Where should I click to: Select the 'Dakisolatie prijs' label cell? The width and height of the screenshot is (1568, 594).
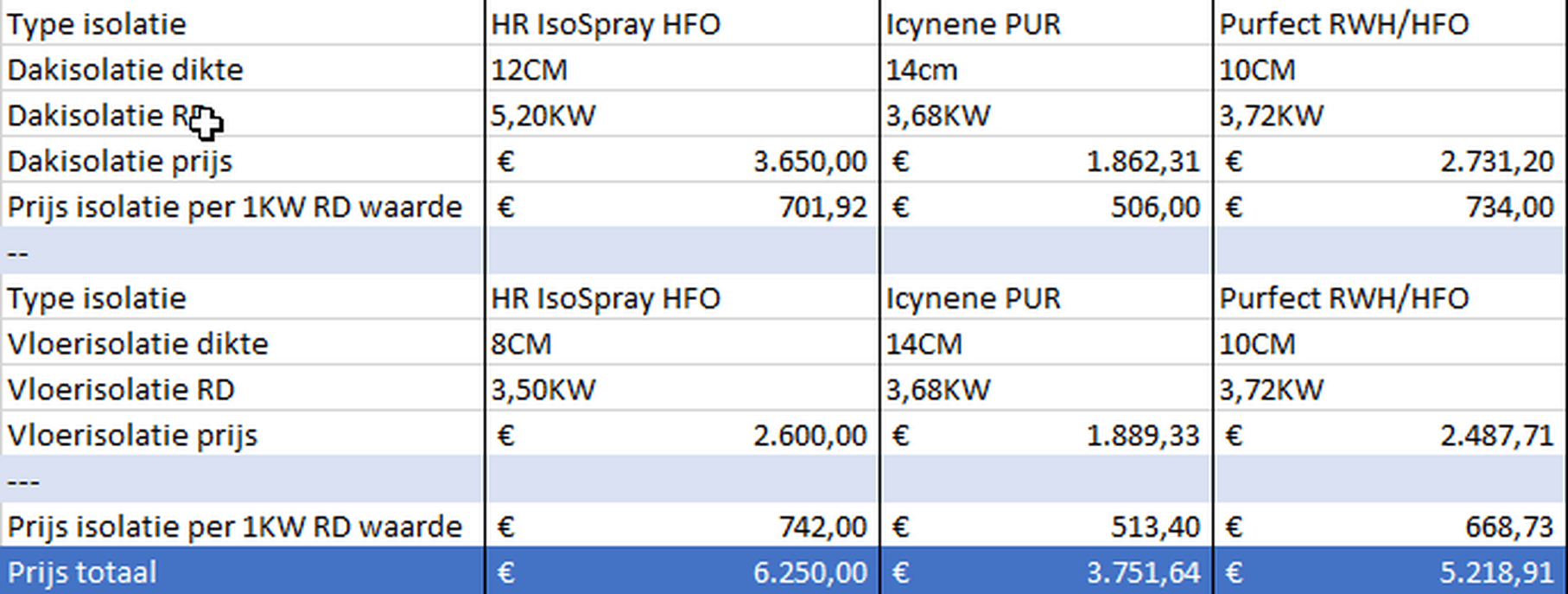[x=243, y=161]
